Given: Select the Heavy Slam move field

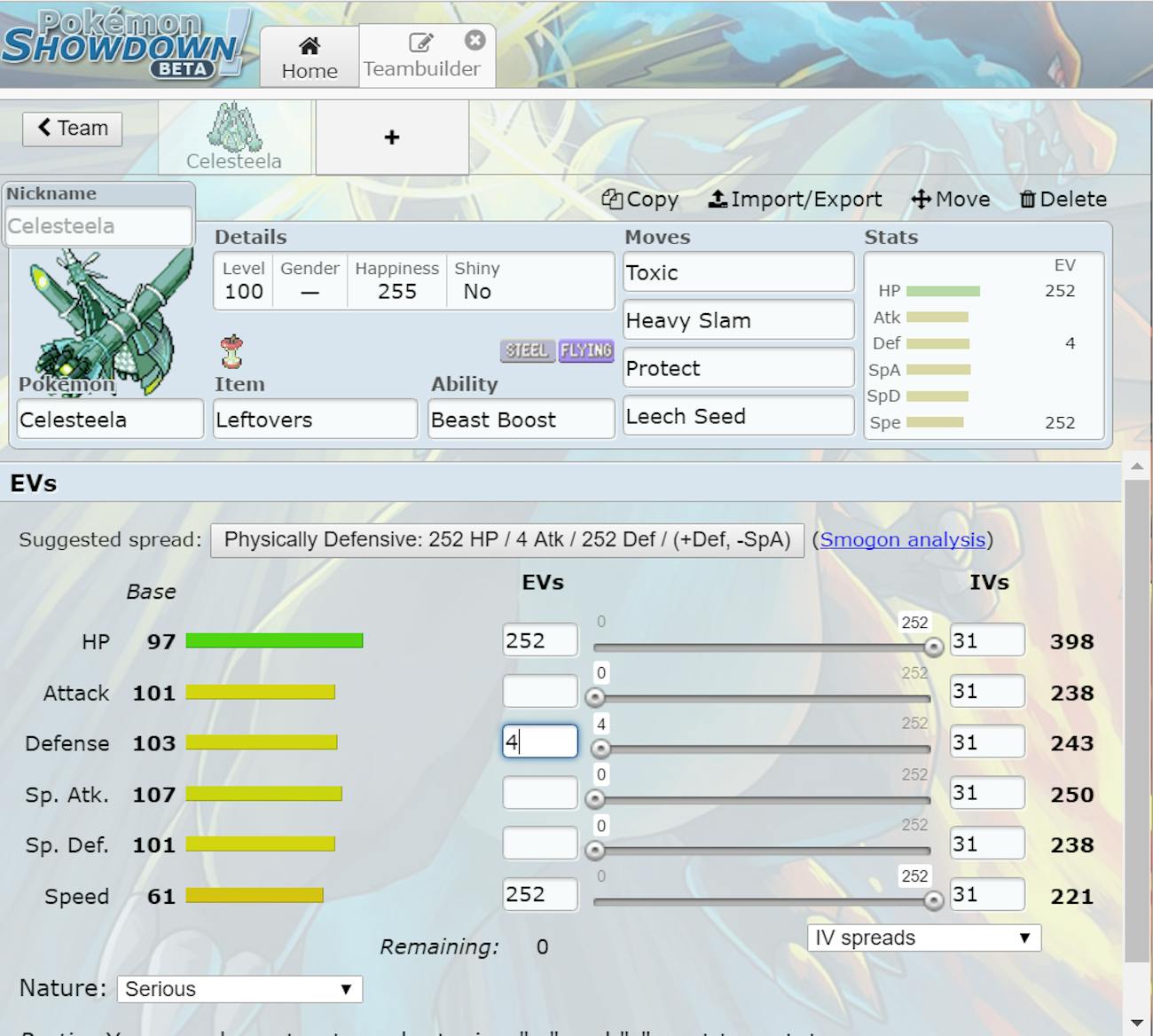Looking at the screenshot, I should pyautogui.click(x=738, y=320).
